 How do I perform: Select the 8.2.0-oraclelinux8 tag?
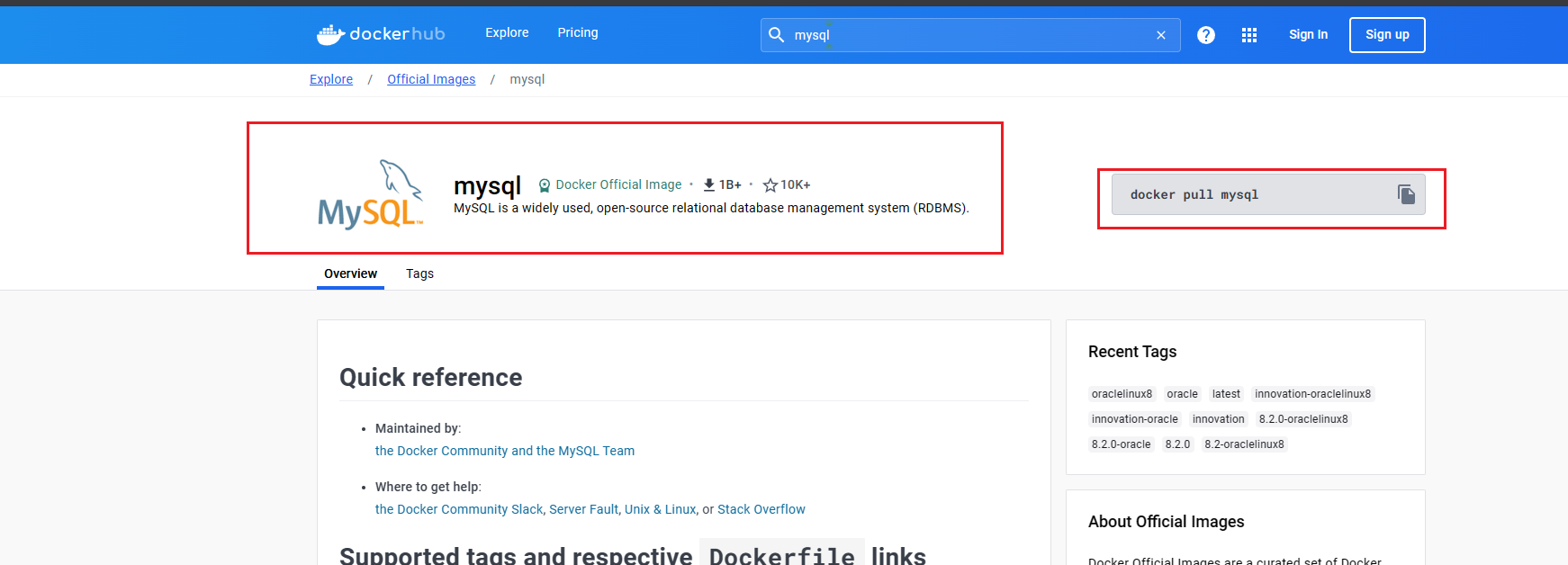[1303, 419]
